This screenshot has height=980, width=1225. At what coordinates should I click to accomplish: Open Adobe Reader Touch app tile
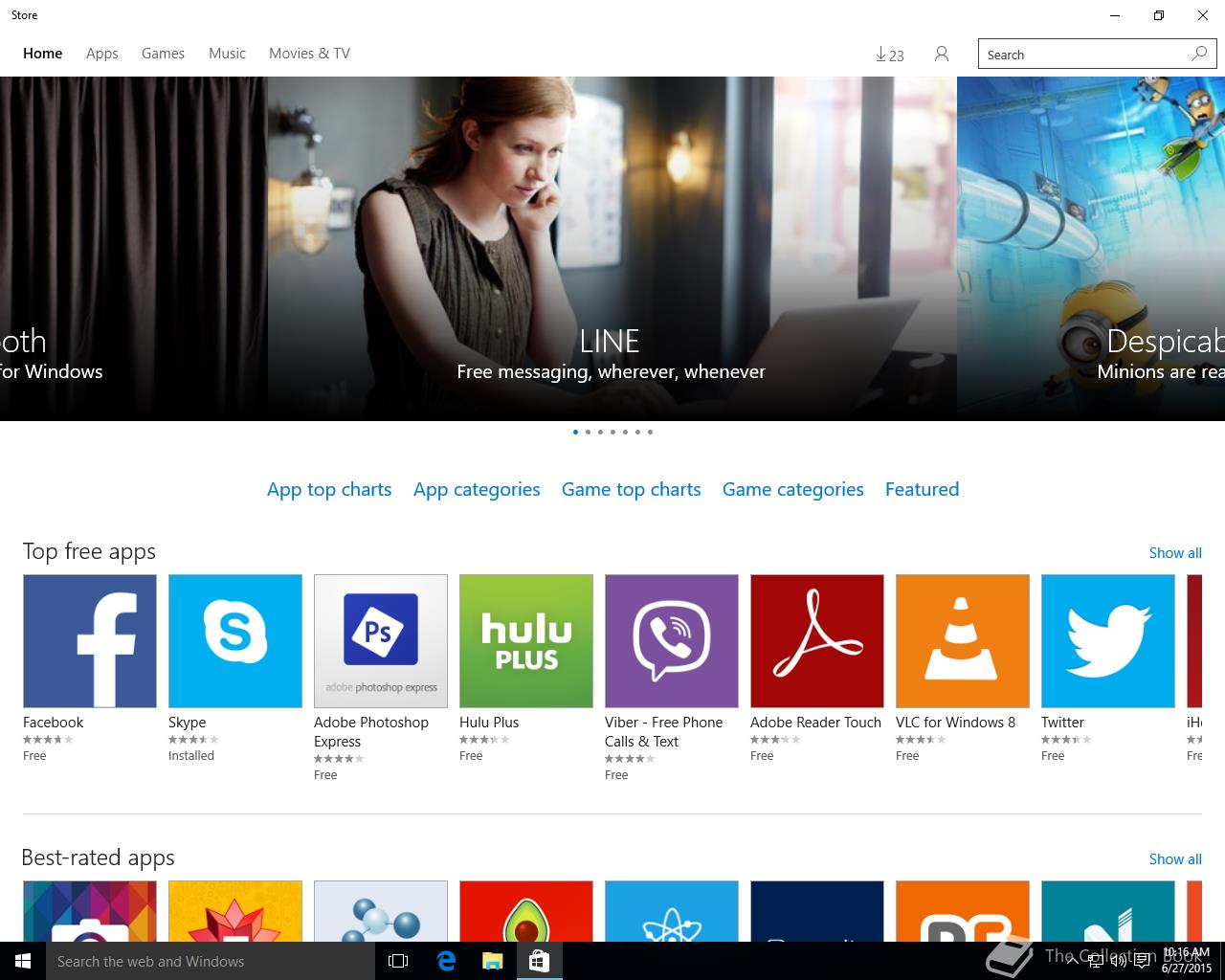817,641
